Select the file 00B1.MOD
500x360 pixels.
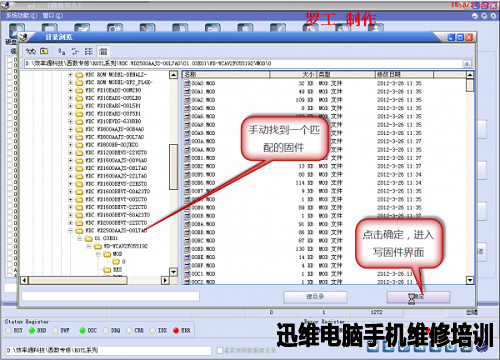coord(203,158)
